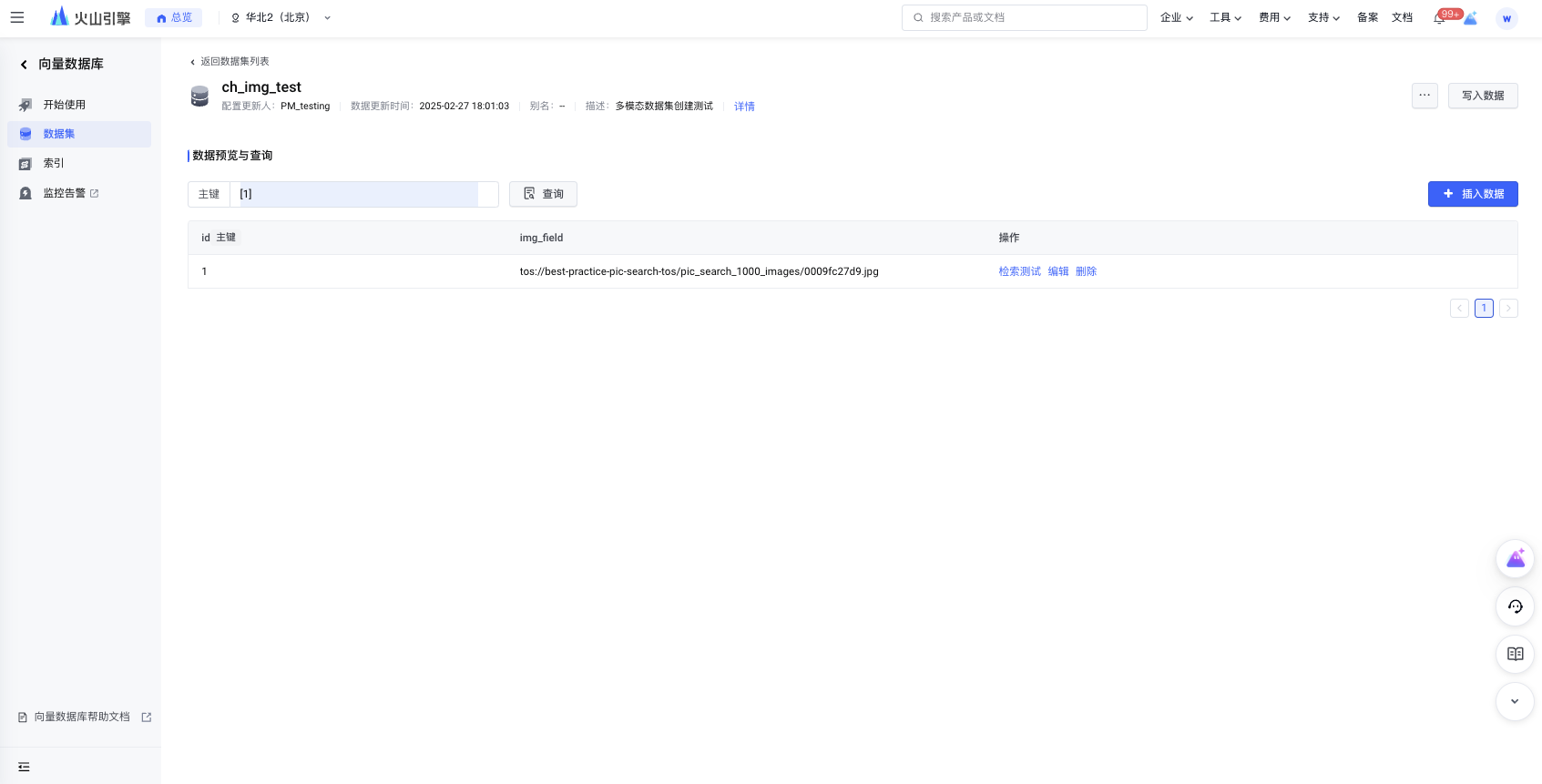Click the img_field column header

[541, 238]
